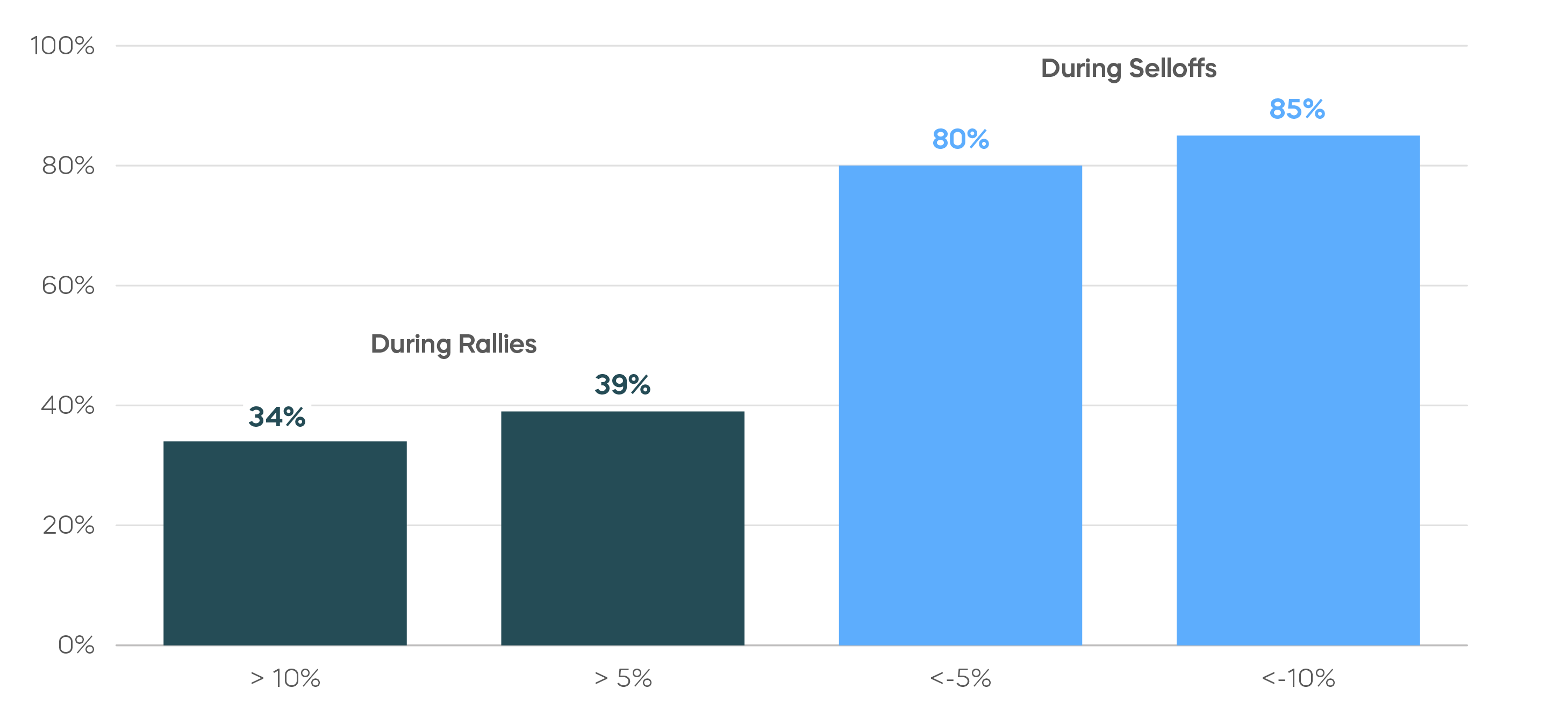Click the 34% dark teal bar
1568x710 pixels.
pos(285,543)
